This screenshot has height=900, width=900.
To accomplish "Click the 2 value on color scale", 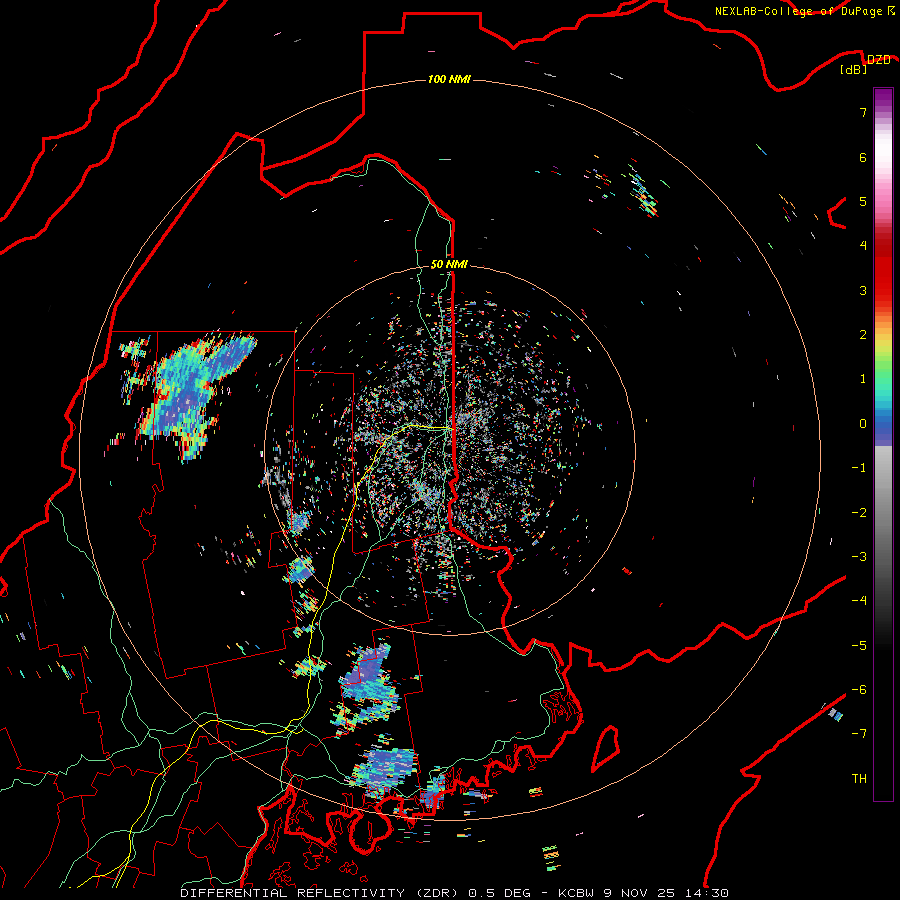I will 863,335.
